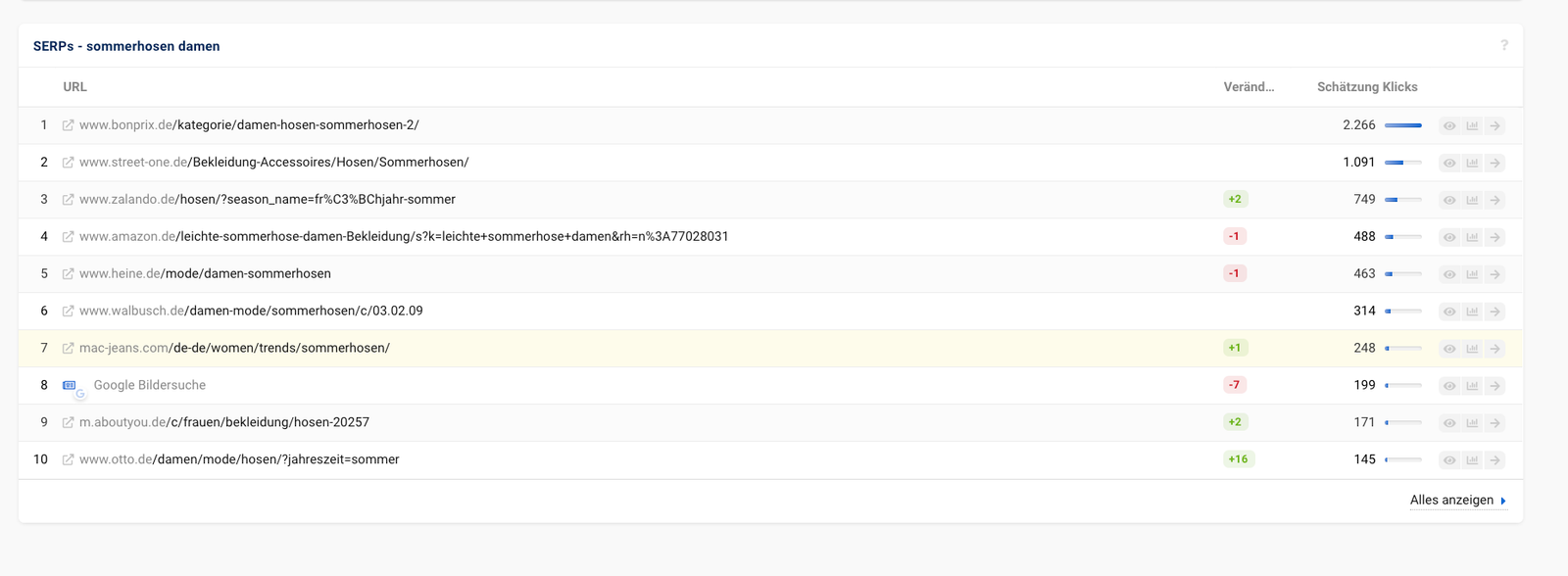Open the external link icon for www.otto.de

[68, 459]
